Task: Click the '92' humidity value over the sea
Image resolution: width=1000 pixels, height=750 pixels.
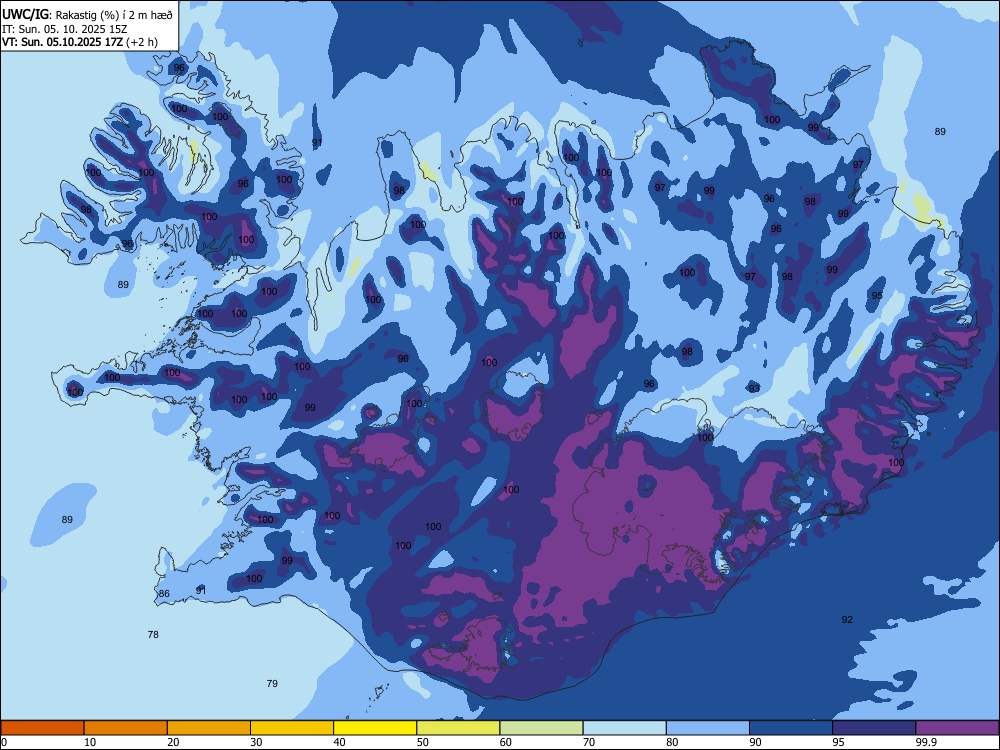Action: point(847,620)
